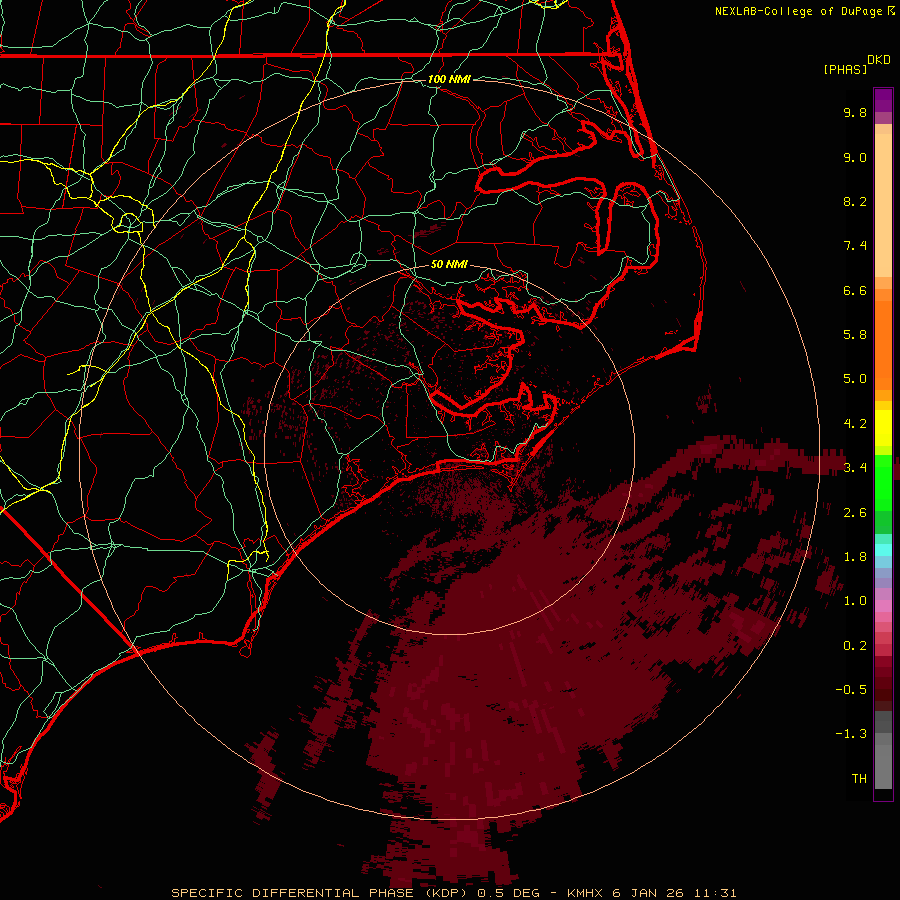Click the 2.6 value on color scale

click(x=855, y=513)
